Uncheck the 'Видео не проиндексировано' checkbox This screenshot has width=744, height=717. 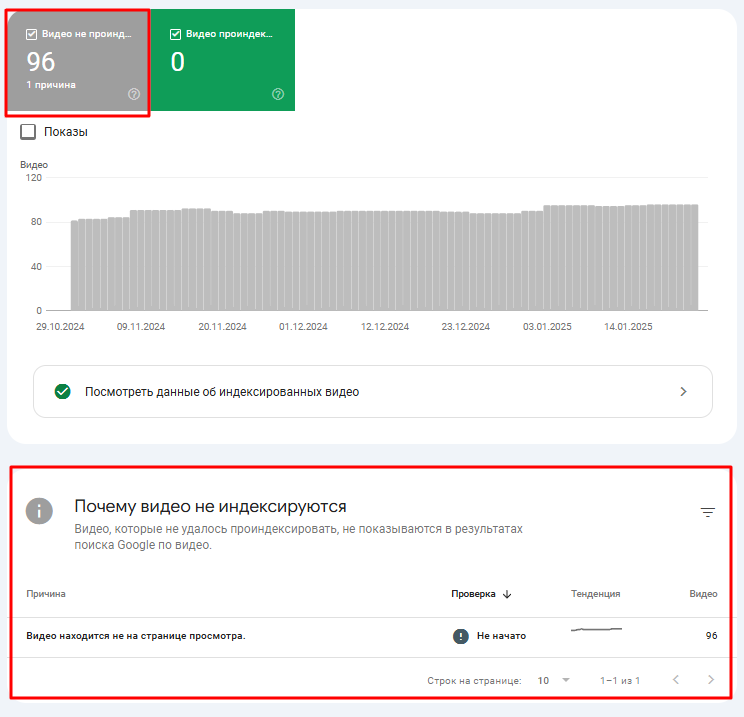pos(32,34)
